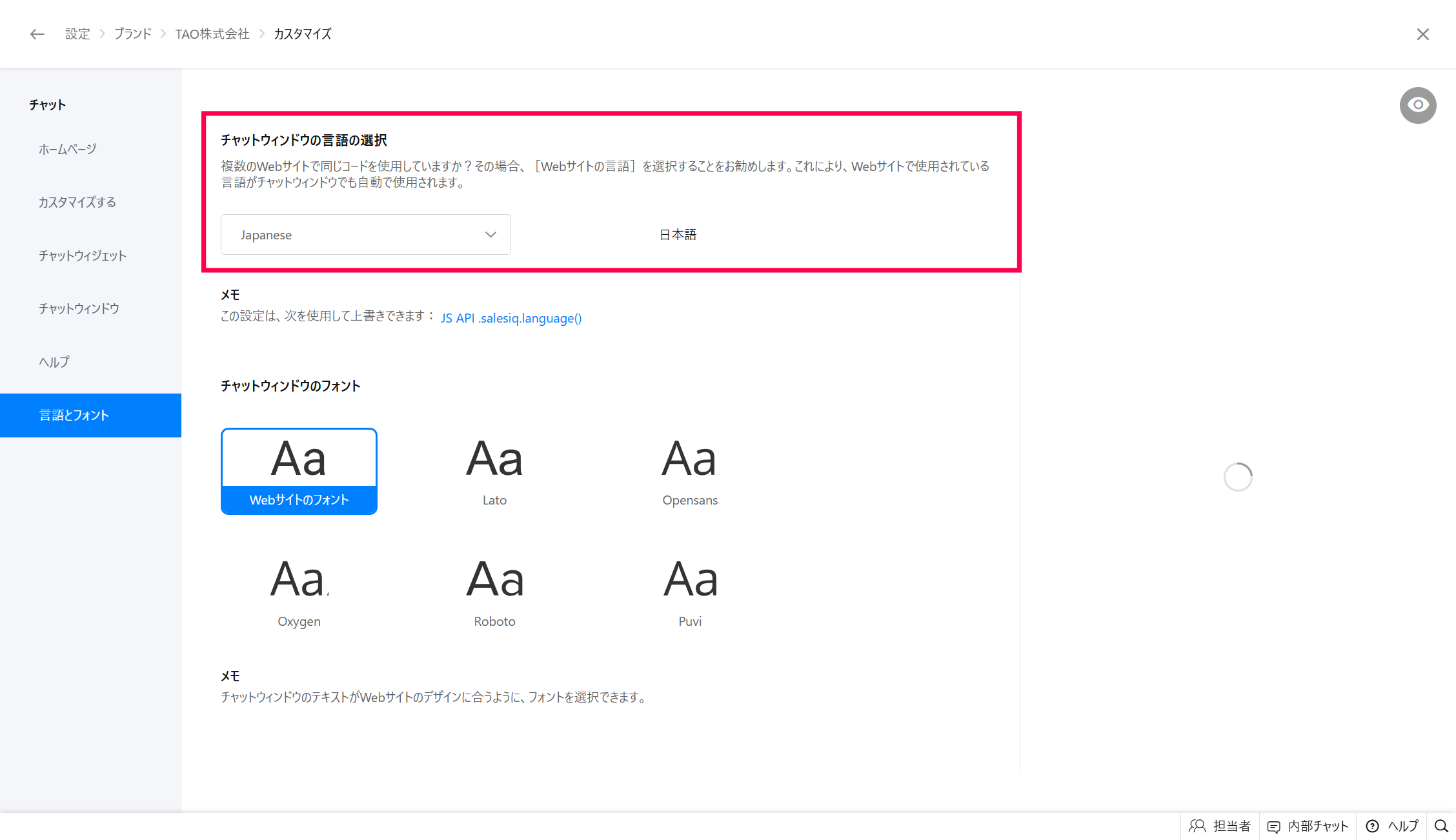The height and width of the screenshot is (840, 1456).
Task: Pick the Roboto font sample
Action: tap(494, 592)
